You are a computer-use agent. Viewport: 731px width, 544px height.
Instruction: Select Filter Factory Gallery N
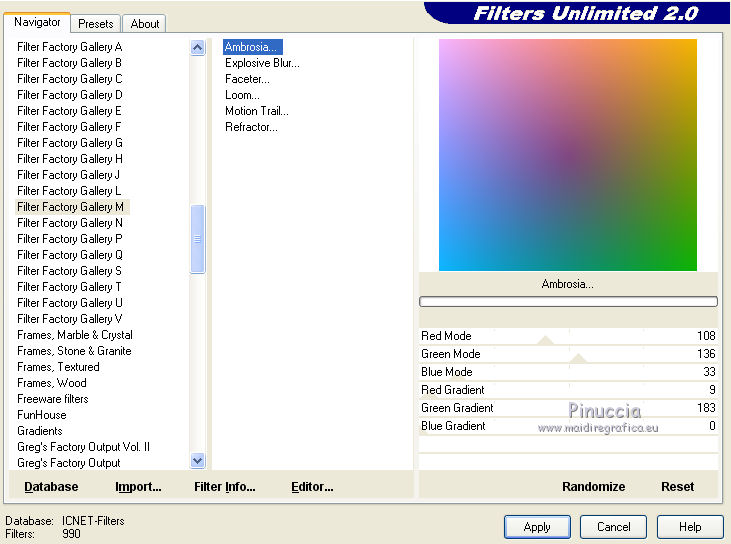70,223
